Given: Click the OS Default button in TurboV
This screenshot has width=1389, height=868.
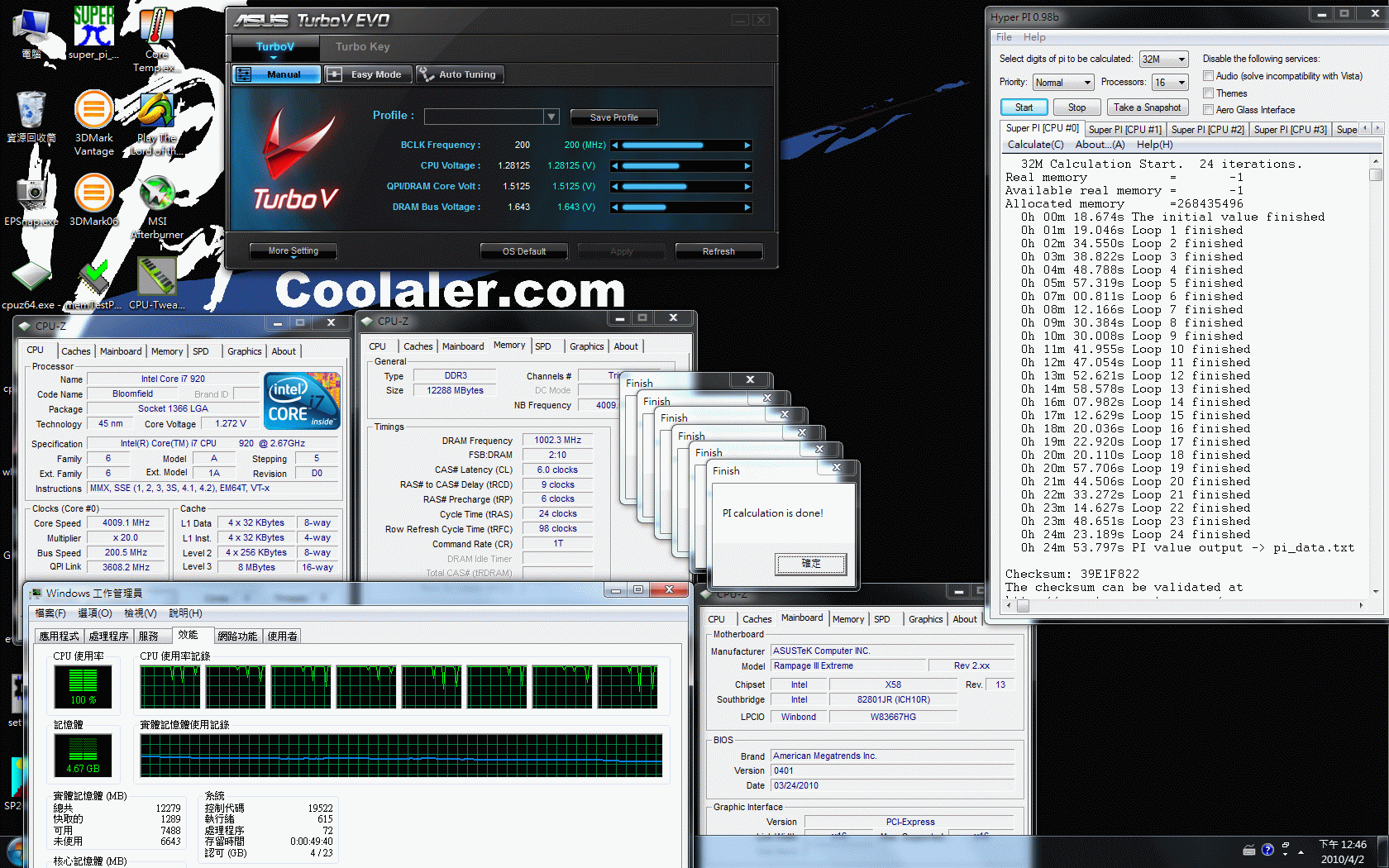Looking at the screenshot, I should (524, 251).
